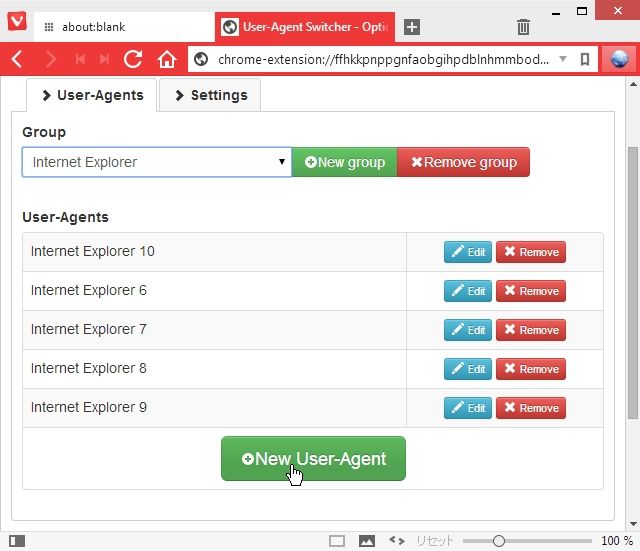Viewport: 640px width, 551px height.
Task: Open page actions icon in status bar
Action: [397, 541]
